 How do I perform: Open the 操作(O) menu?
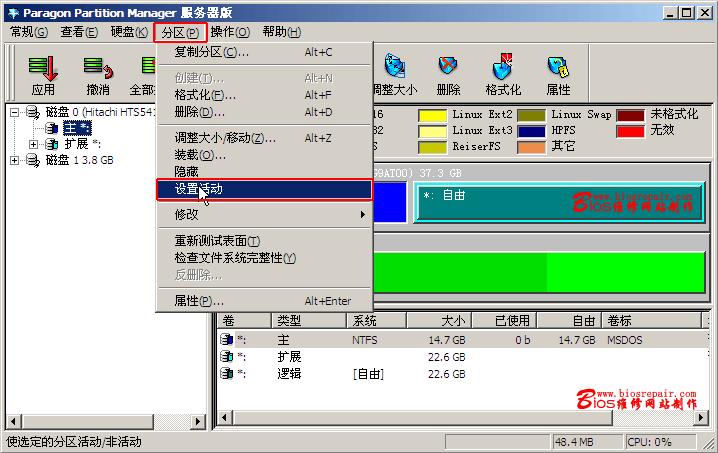(x=230, y=32)
